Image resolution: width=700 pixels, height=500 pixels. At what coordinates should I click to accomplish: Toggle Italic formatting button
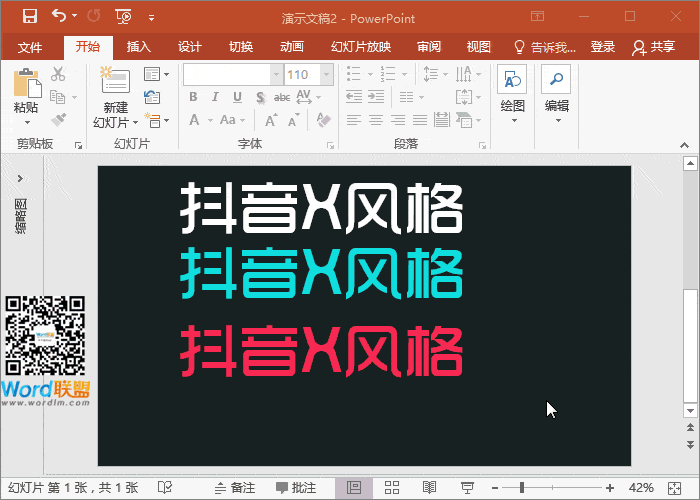(x=215, y=97)
